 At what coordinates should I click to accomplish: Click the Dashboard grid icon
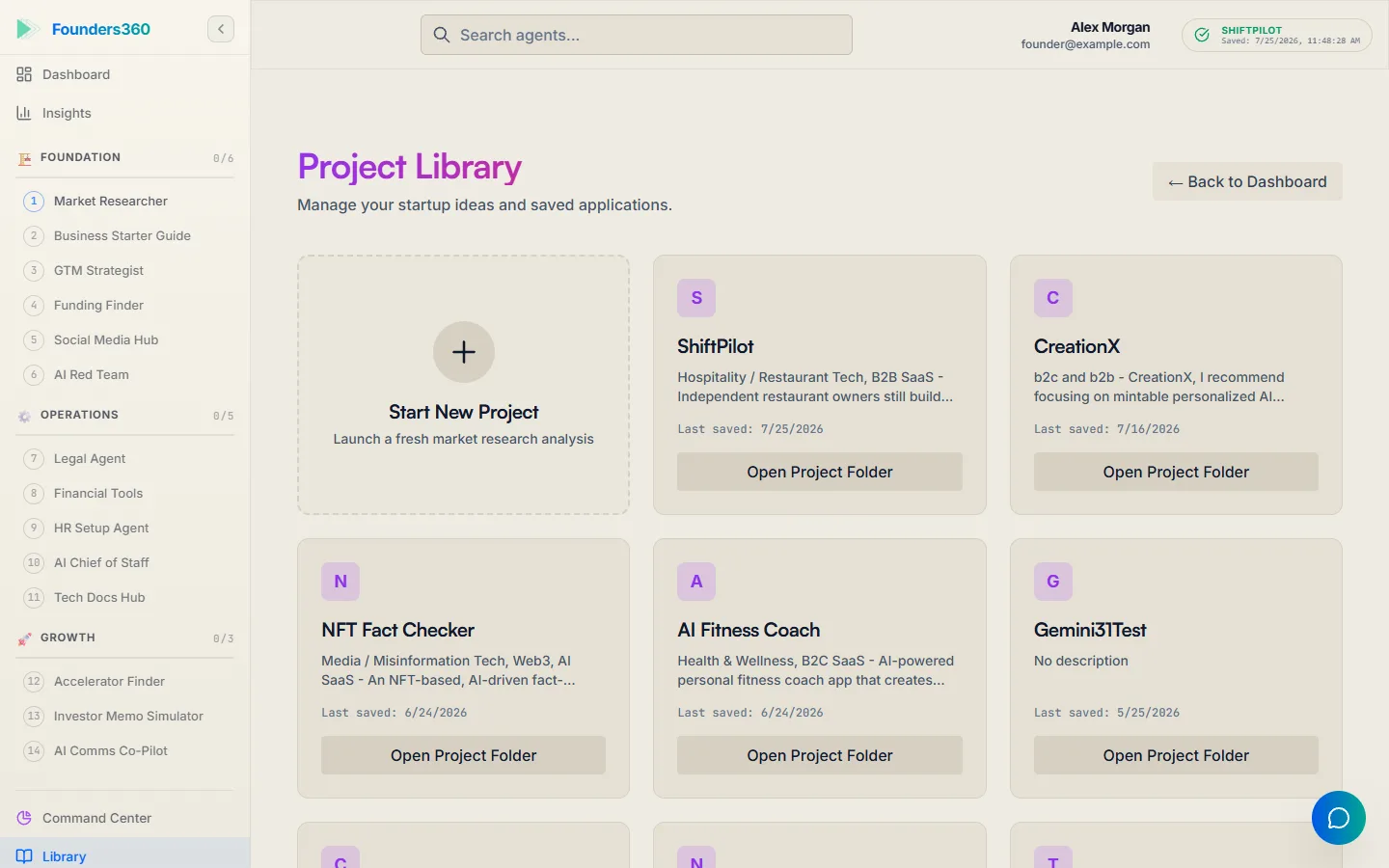(24, 74)
